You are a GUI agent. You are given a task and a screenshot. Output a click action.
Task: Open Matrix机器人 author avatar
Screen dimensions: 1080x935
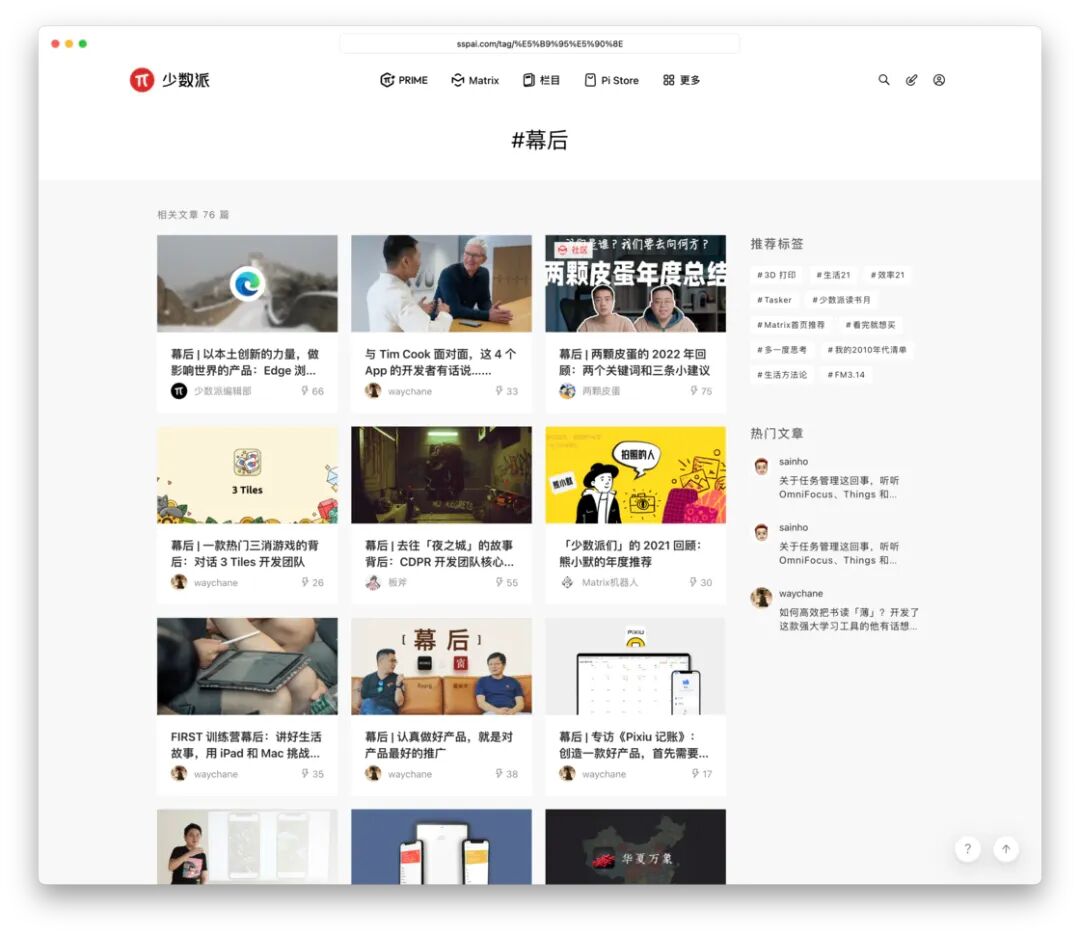pos(567,582)
